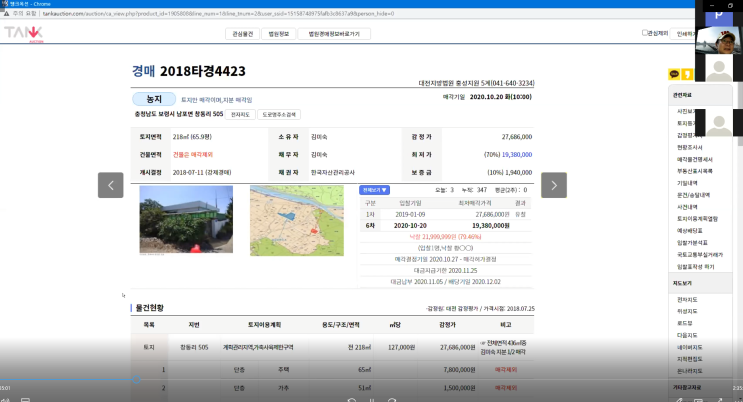The height and width of the screenshot is (402, 743).
Task: Open 현황조사서 in related materials
Action: point(689,147)
